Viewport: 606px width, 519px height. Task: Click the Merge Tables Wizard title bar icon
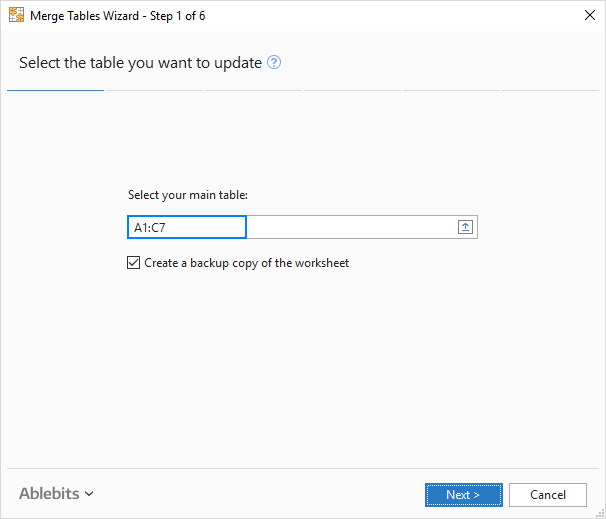click(x=16, y=16)
